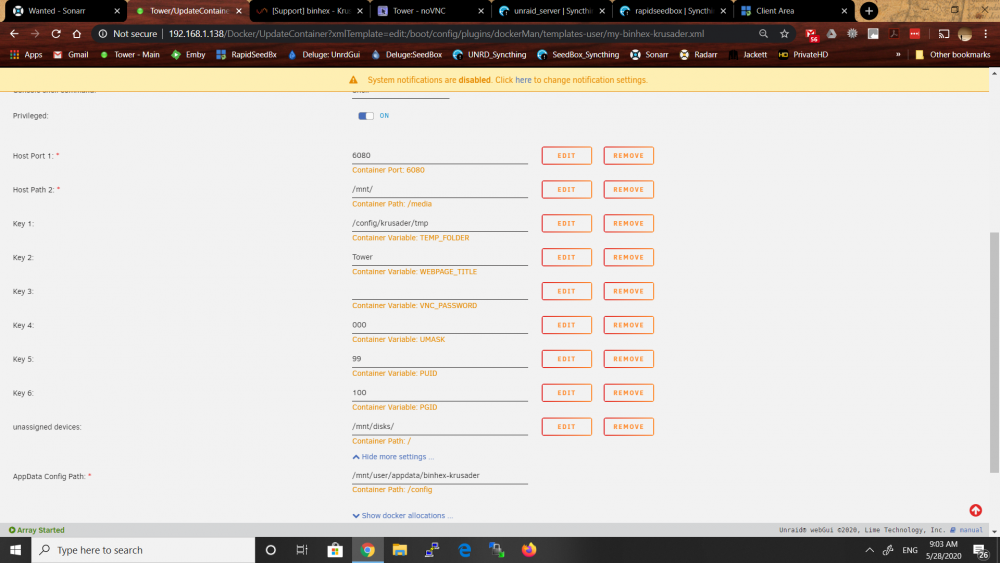This screenshot has height=563, width=1000.
Task: Open PrivateHD bookmark
Action: (x=804, y=55)
